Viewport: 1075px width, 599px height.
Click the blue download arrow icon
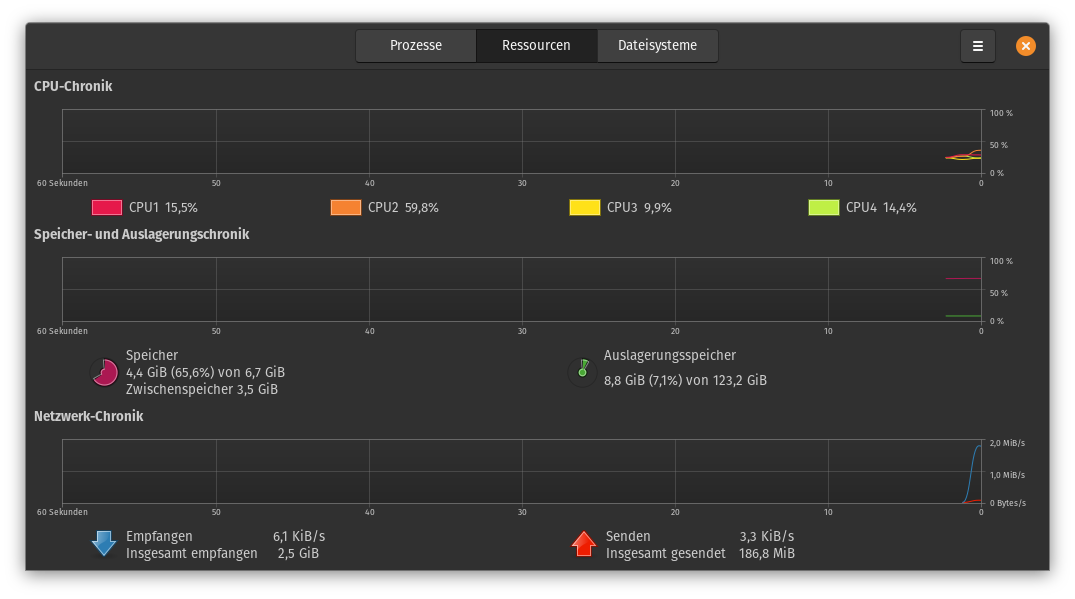pos(104,543)
